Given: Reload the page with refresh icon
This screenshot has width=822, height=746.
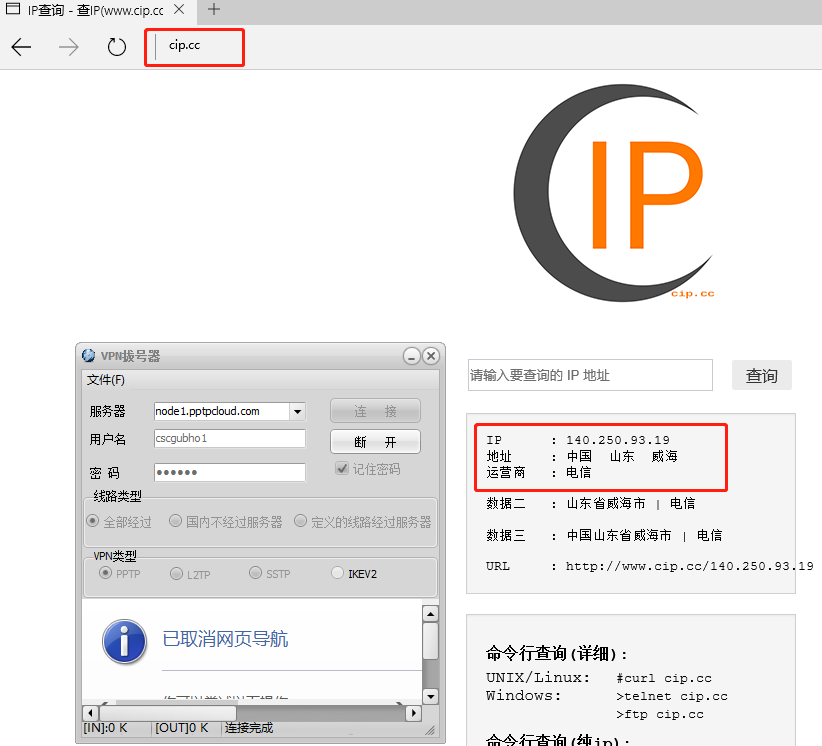Looking at the screenshot, I should click(x=117, y=48).
